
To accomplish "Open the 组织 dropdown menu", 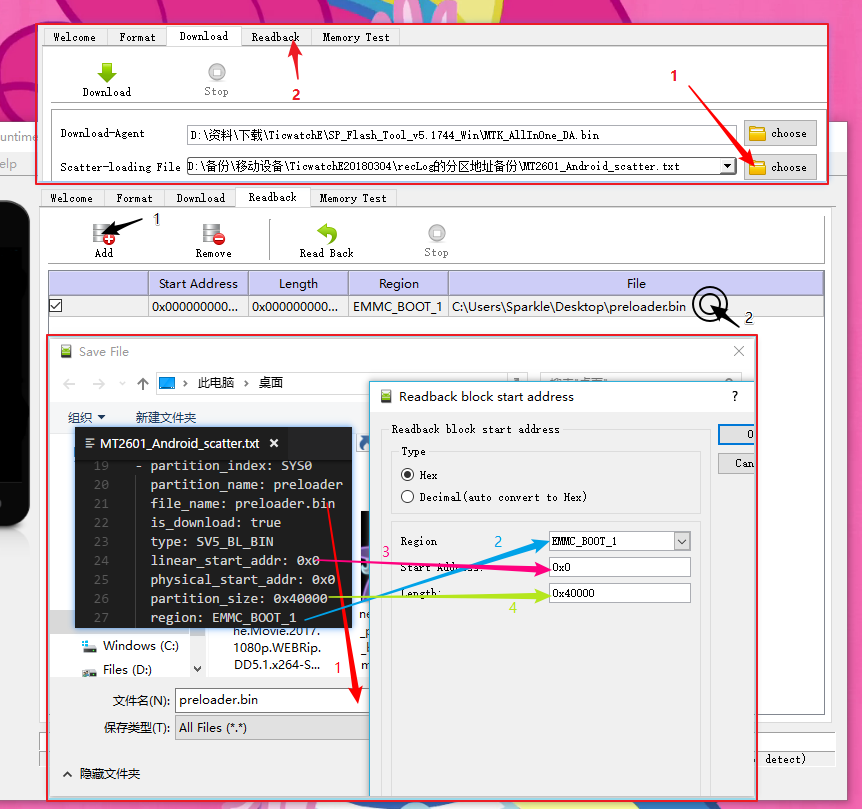I will coord(86,418).
